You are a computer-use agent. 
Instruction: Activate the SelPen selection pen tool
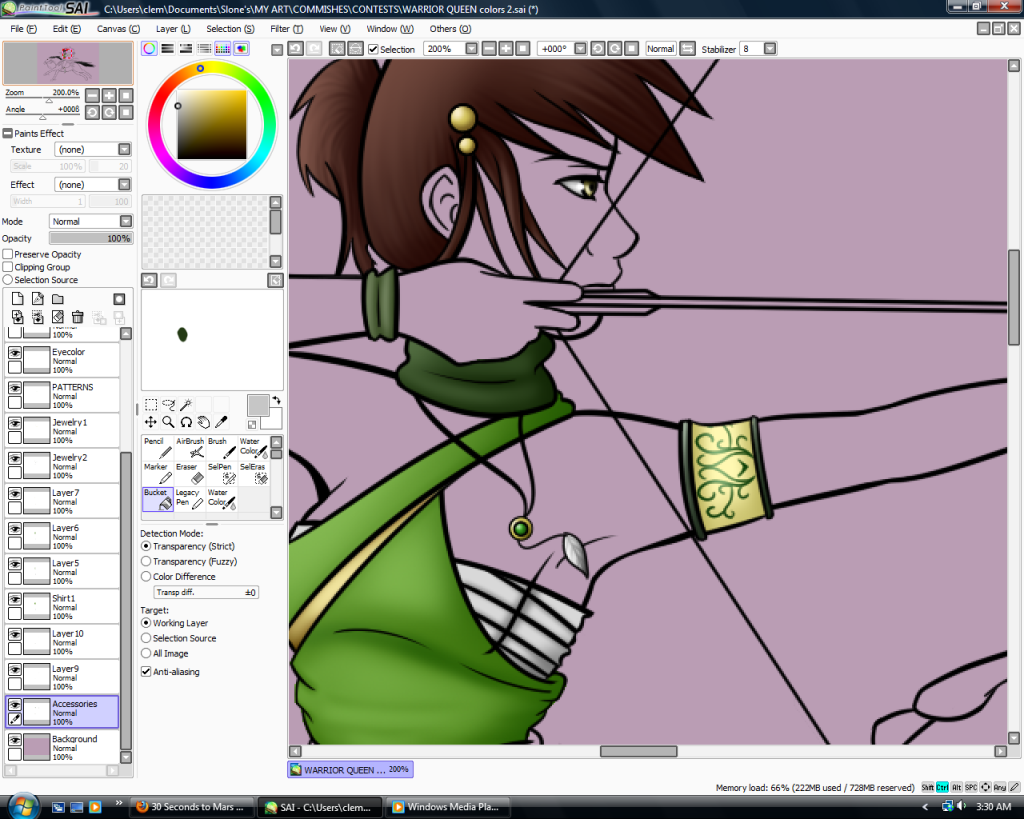(x=221, y=474)
